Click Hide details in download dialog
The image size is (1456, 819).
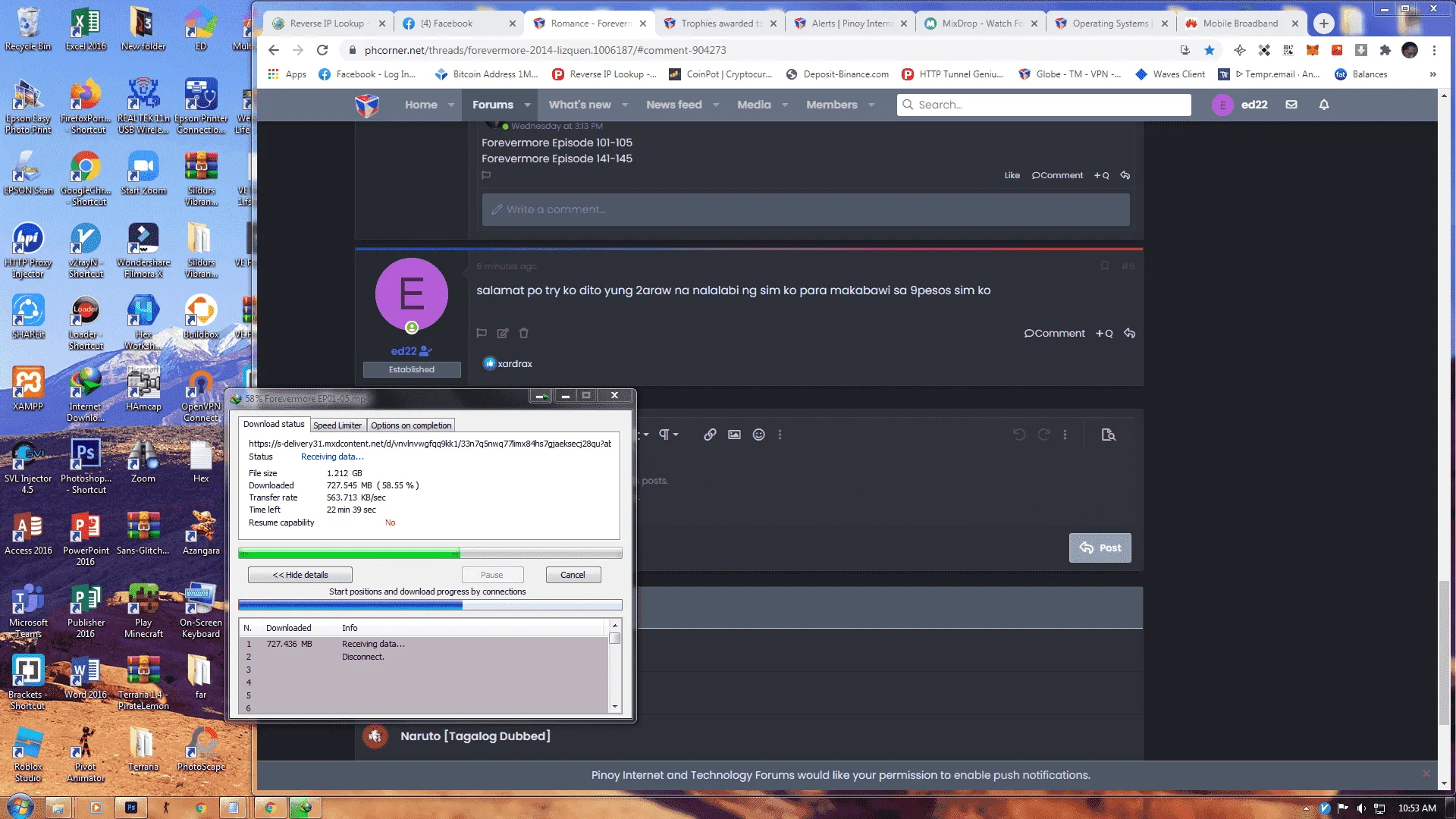click(300, 575)
